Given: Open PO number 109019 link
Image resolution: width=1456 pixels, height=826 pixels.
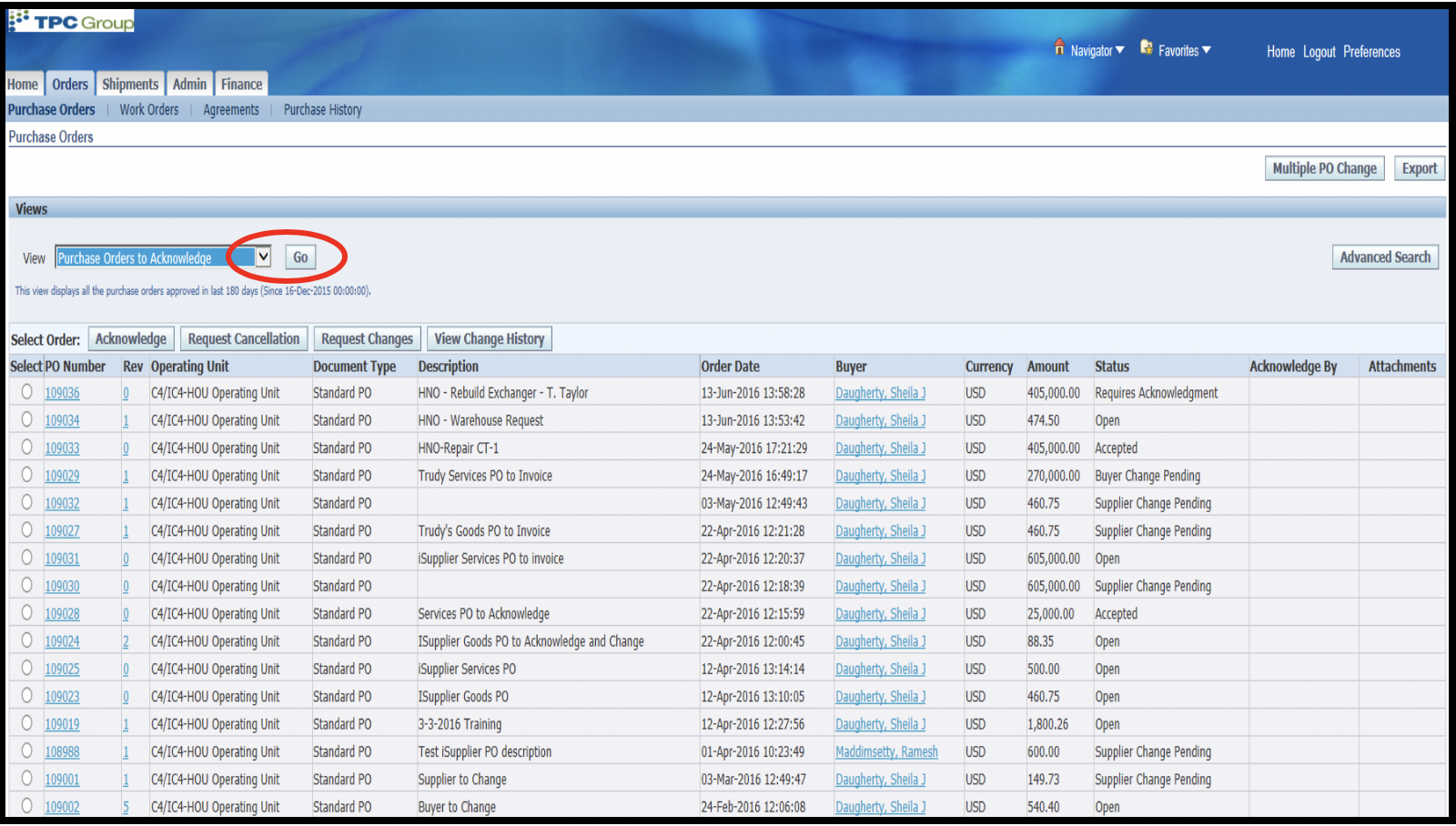Looking at the screenshot, I should click(x=62, y=724).
